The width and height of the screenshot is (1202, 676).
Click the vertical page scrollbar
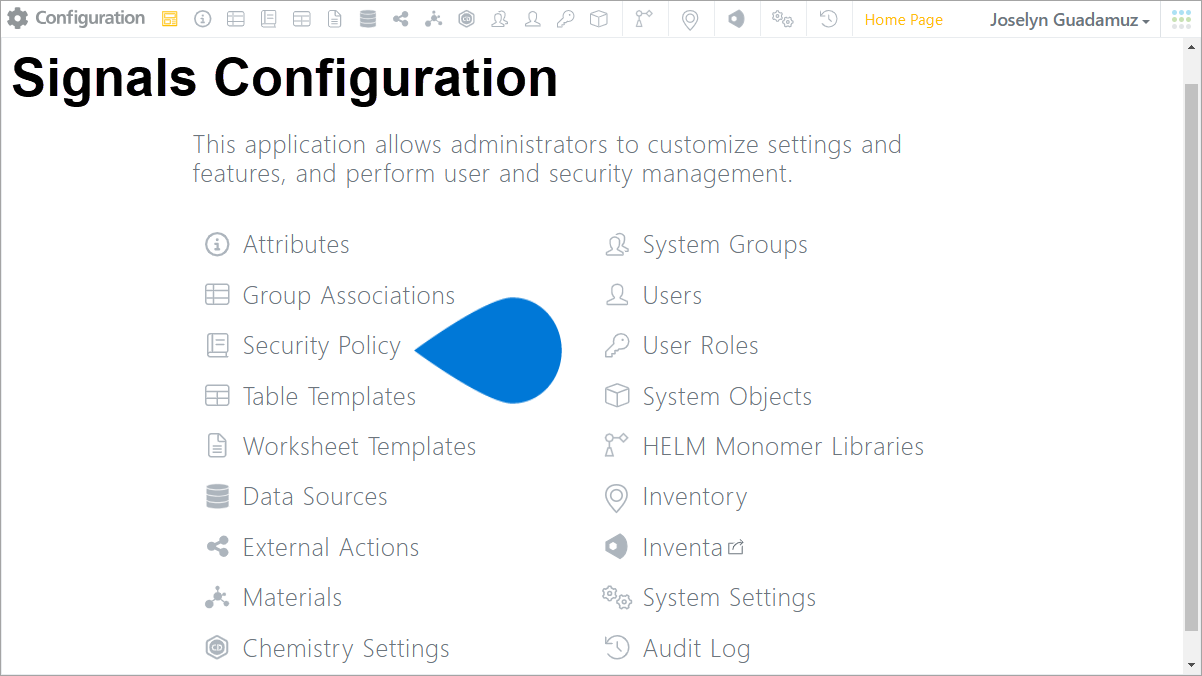tap(1191, 357)
